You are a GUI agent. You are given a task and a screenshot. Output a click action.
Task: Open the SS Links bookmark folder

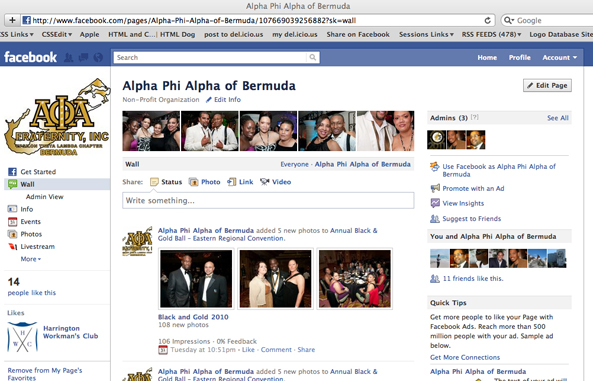point(17,34)
